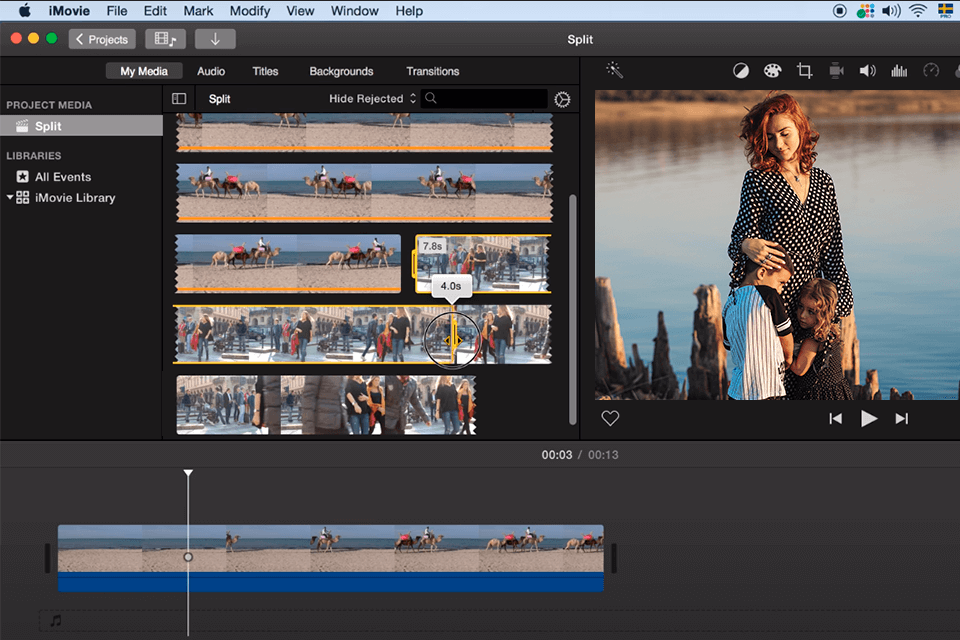Open the Modify menu

pyautogui.click(x=249, y=11)
